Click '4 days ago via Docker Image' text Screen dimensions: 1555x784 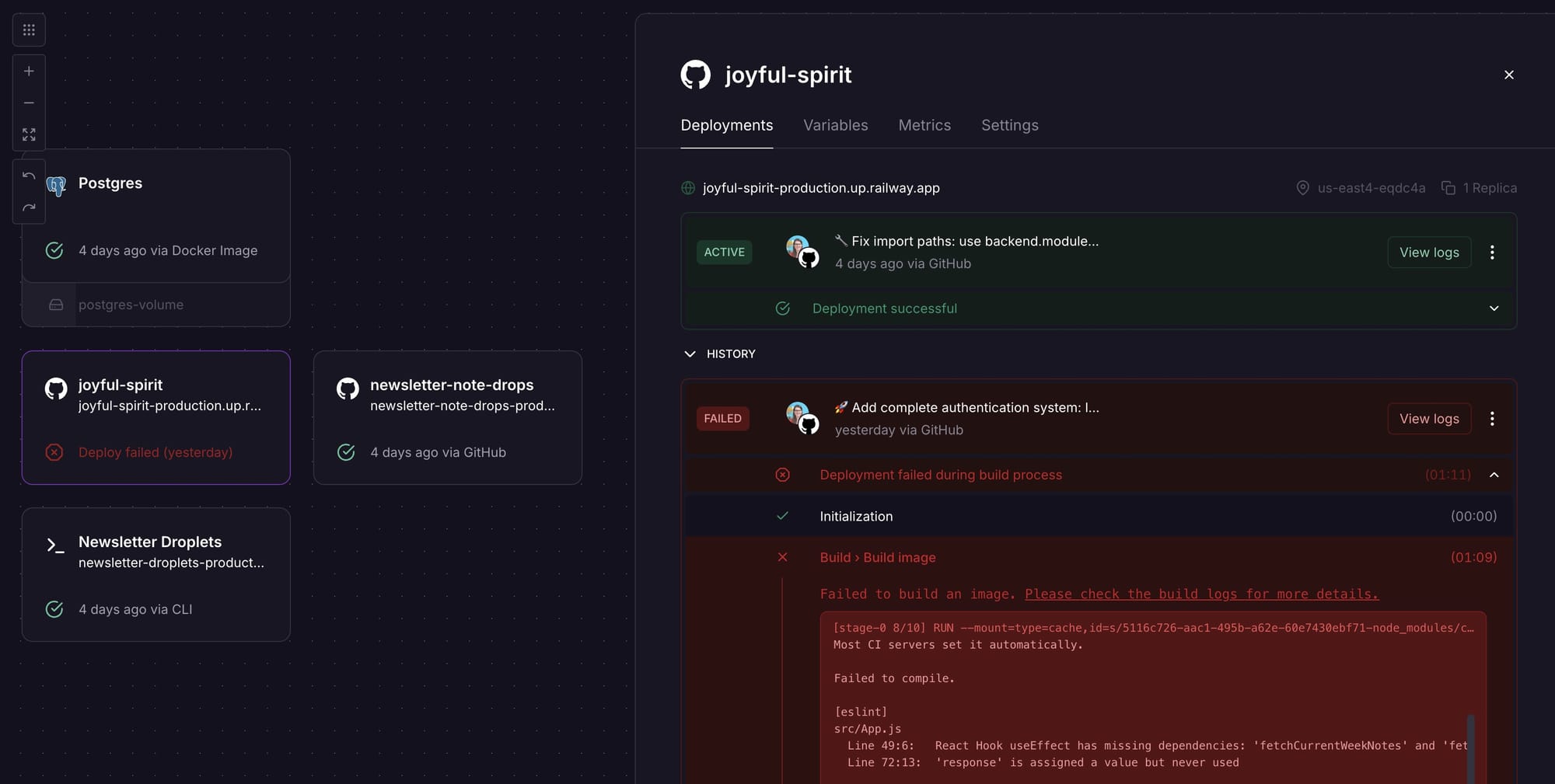coord(168,250)
